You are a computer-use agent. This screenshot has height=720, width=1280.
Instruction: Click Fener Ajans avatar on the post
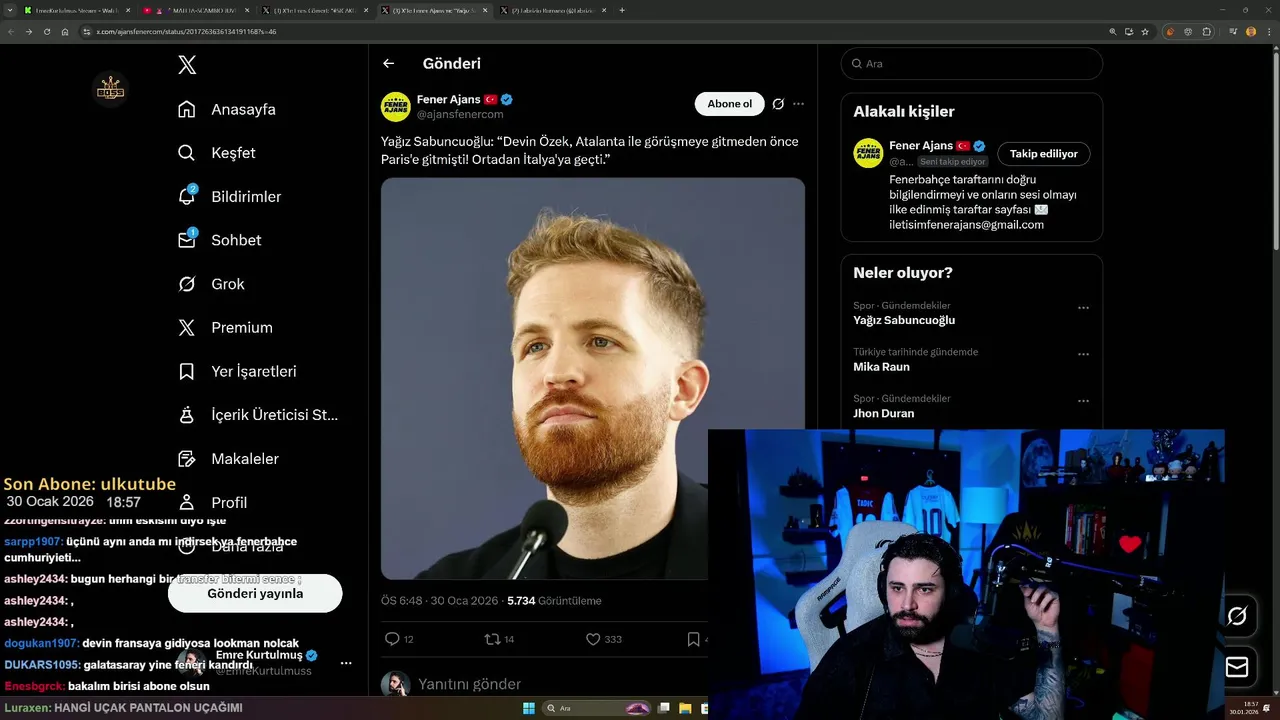point(396,107)
